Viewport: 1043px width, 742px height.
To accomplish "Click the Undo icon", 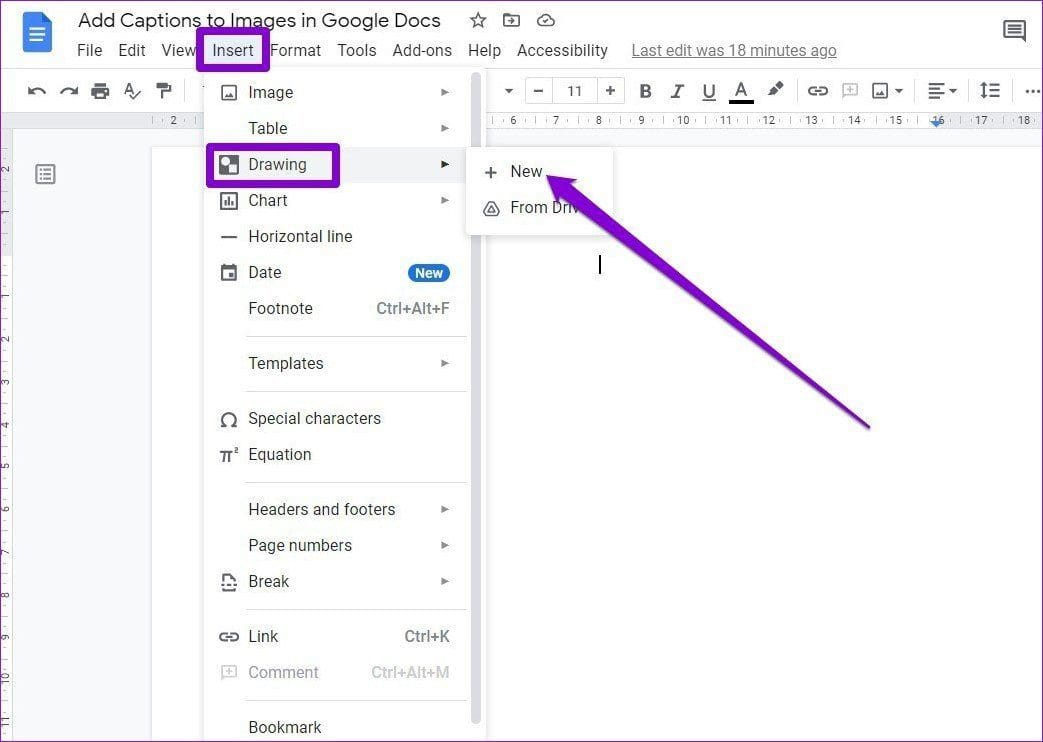I will [x=36, y=90].
